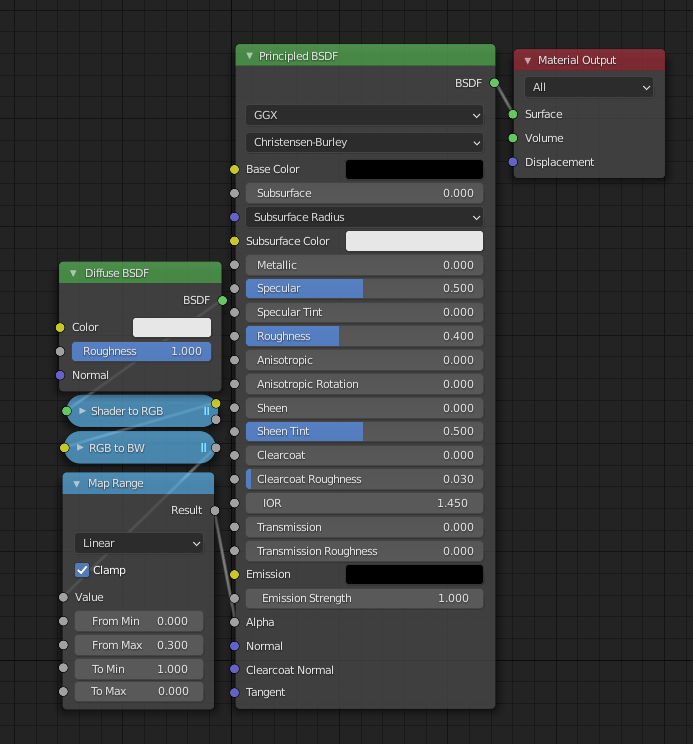Expand the Shader to RGB node
This screenshot has height=744, width=693.
[x=82, y=411]
